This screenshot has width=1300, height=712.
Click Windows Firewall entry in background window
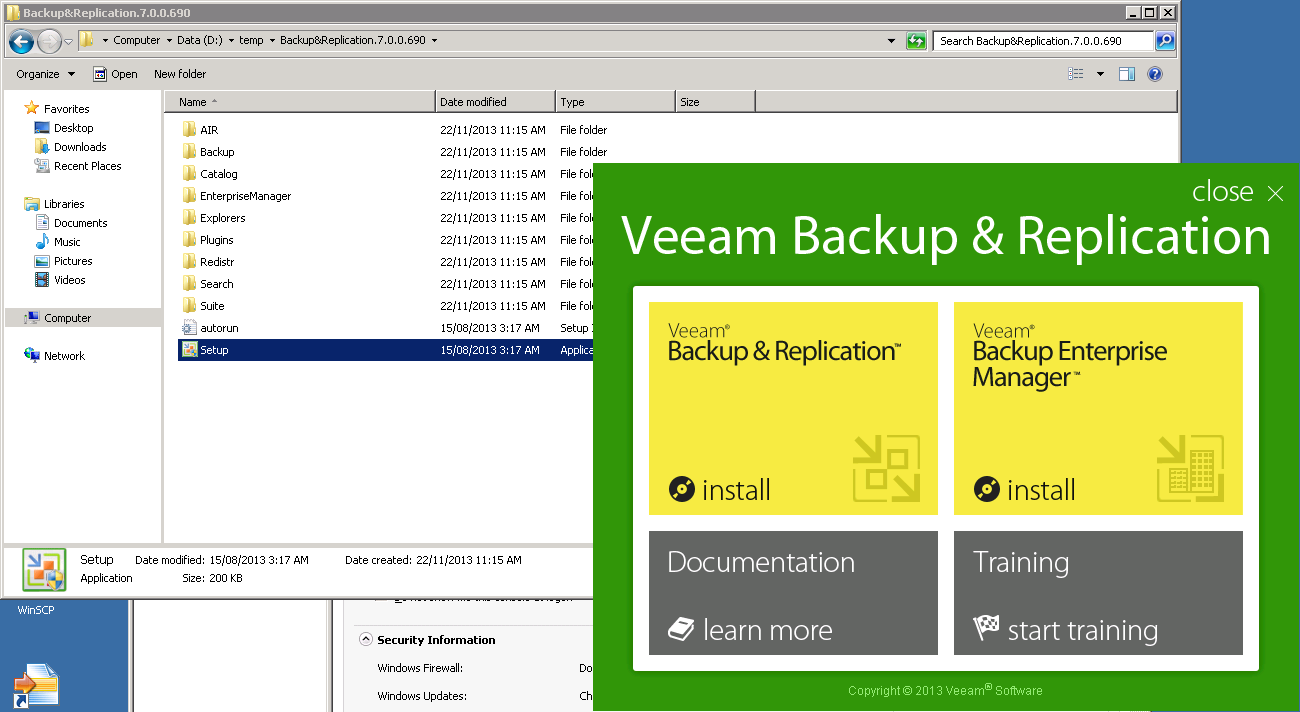coord(420,668)
